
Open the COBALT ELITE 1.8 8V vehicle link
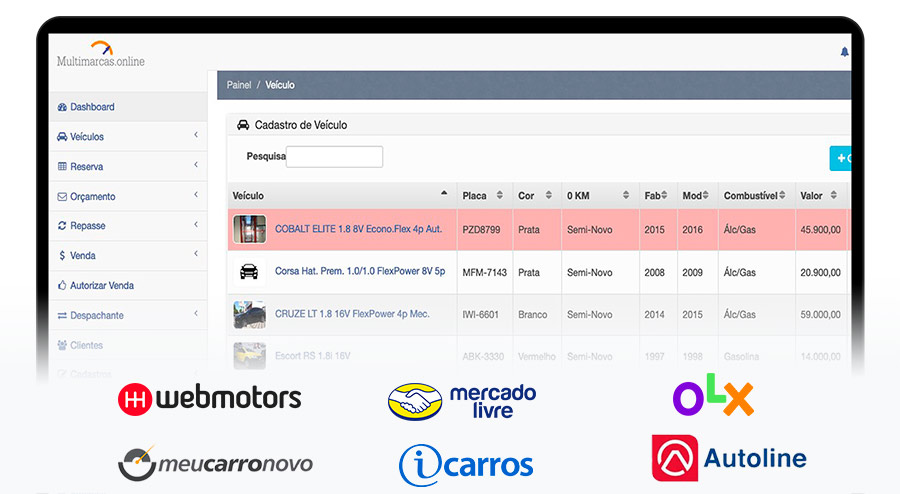pos(358,229)
